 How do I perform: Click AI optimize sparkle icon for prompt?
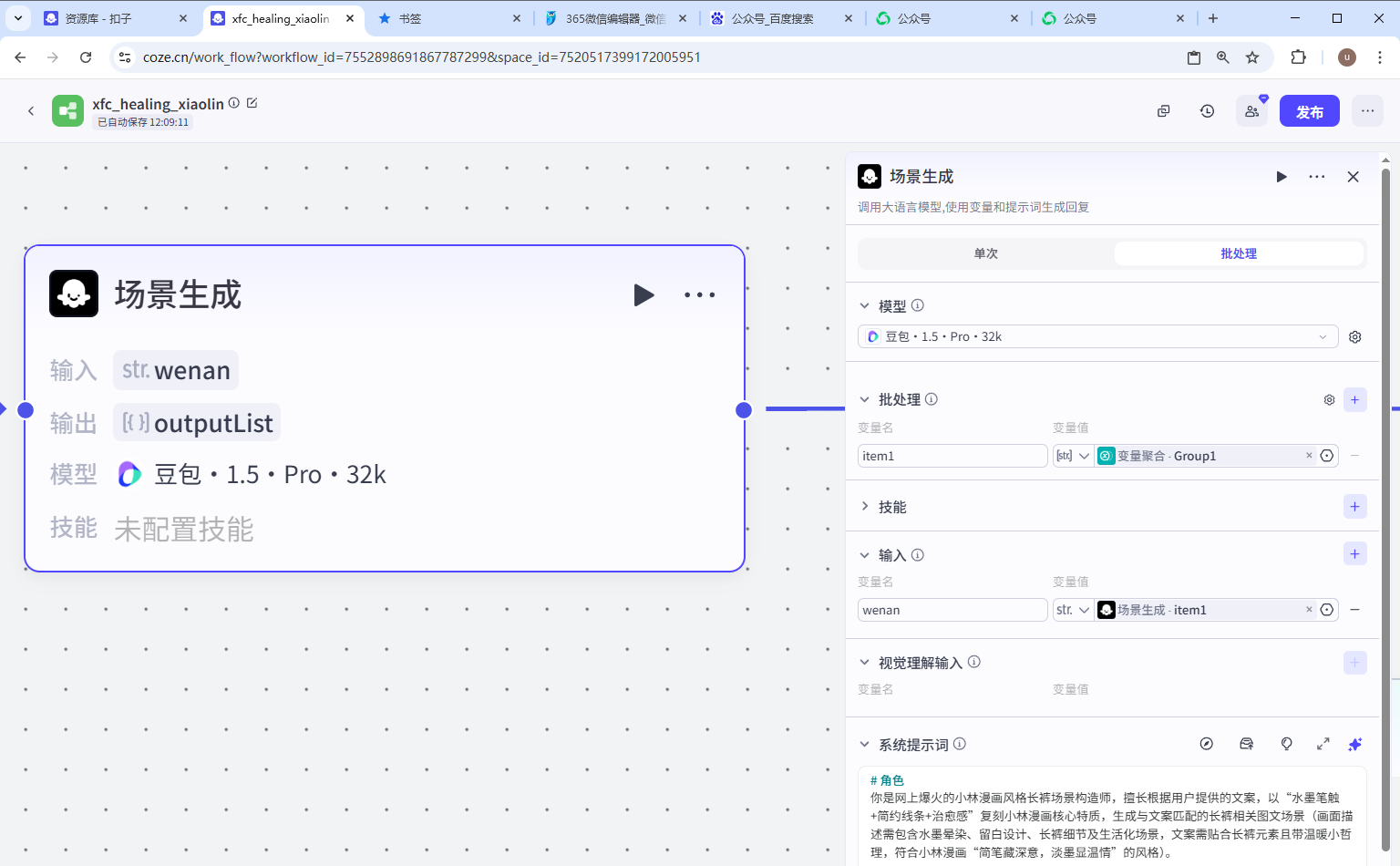click(x=1355, y=744)
